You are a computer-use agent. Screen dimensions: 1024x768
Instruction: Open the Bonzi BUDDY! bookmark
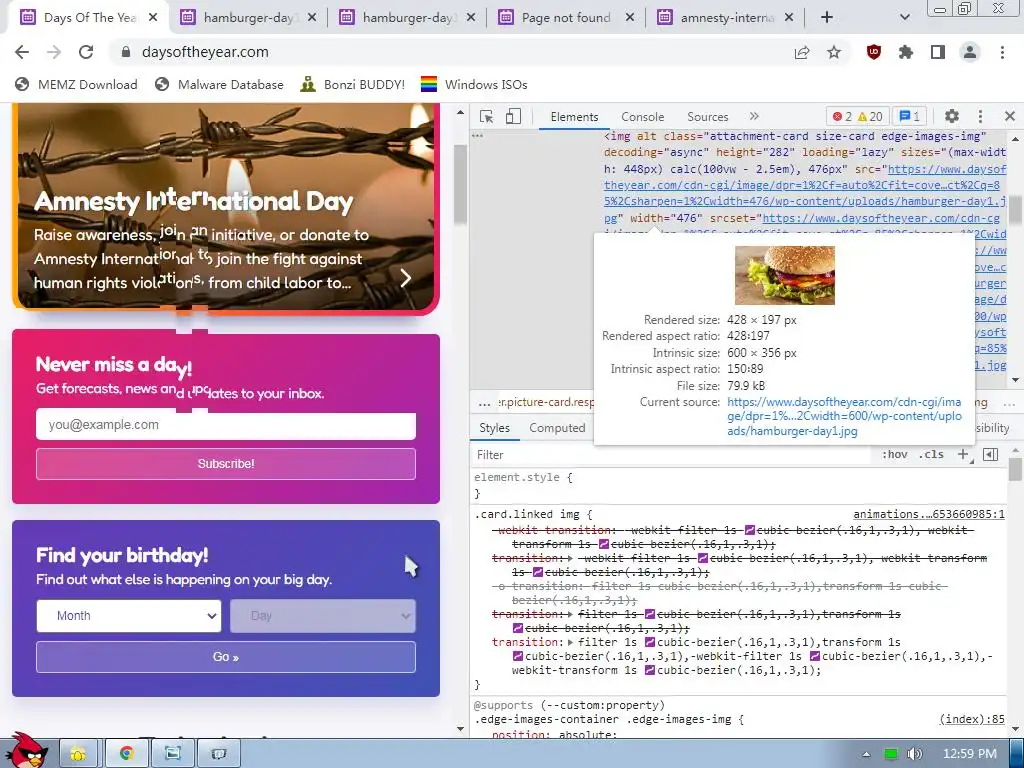(x=353, y=84)
